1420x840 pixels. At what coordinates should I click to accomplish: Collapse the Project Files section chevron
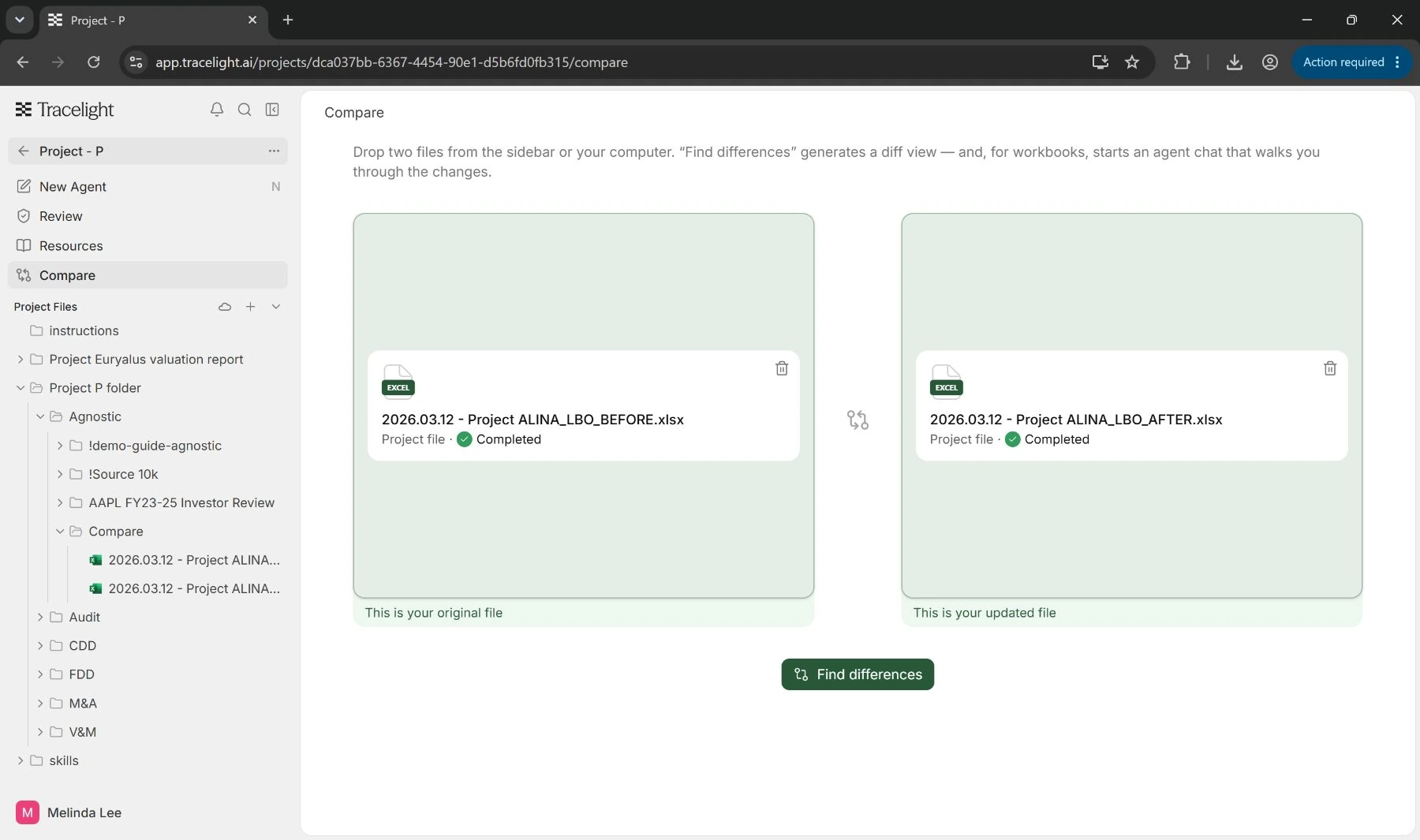click(276, 307)
